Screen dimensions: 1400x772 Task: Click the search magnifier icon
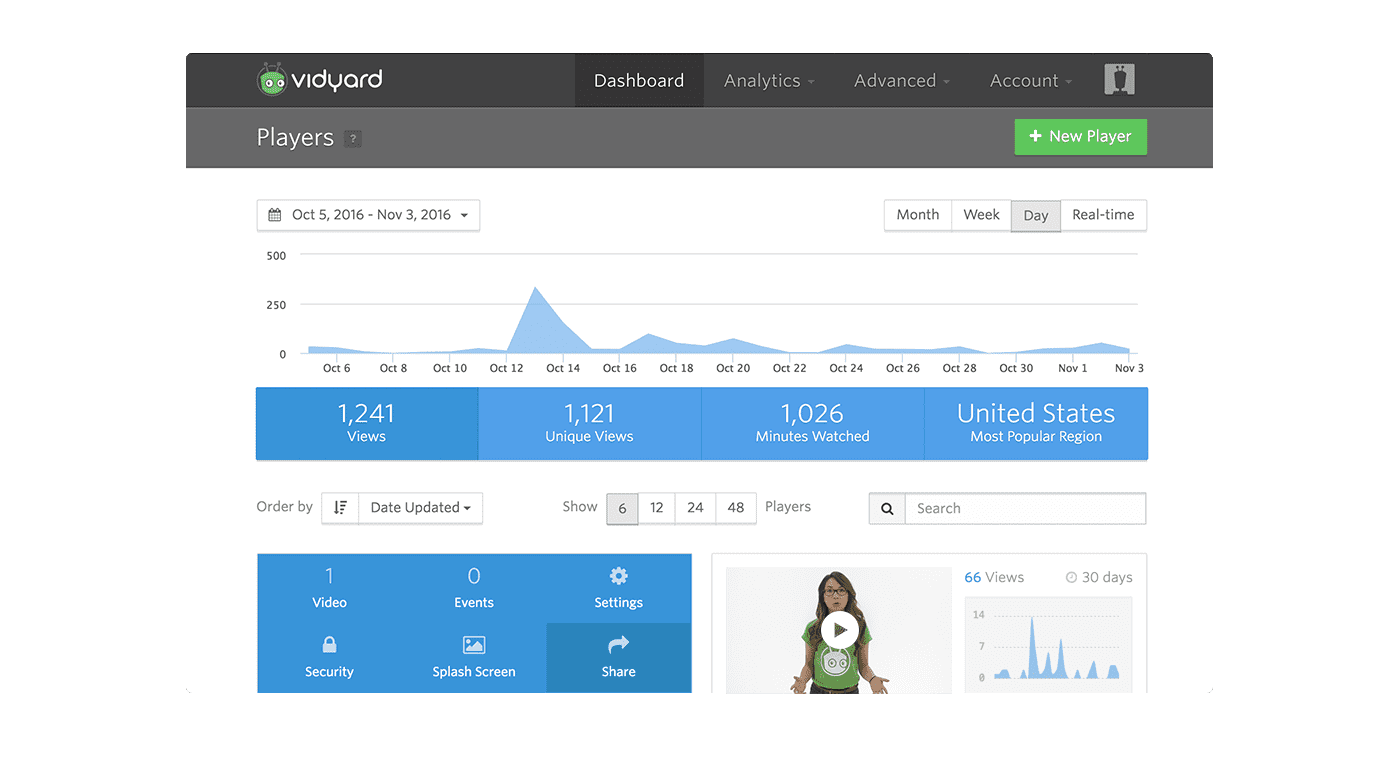(887, 508)
